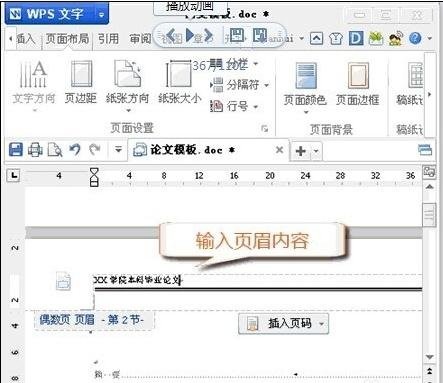Close the 论文模板.doc document tab
The image size is (443, 383).
point(280,150)
